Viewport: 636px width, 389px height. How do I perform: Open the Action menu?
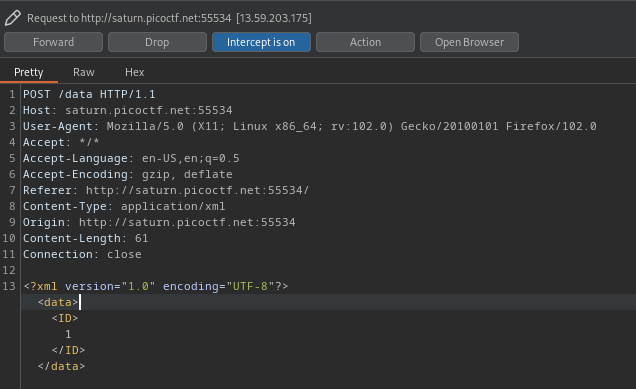point(365,42)
